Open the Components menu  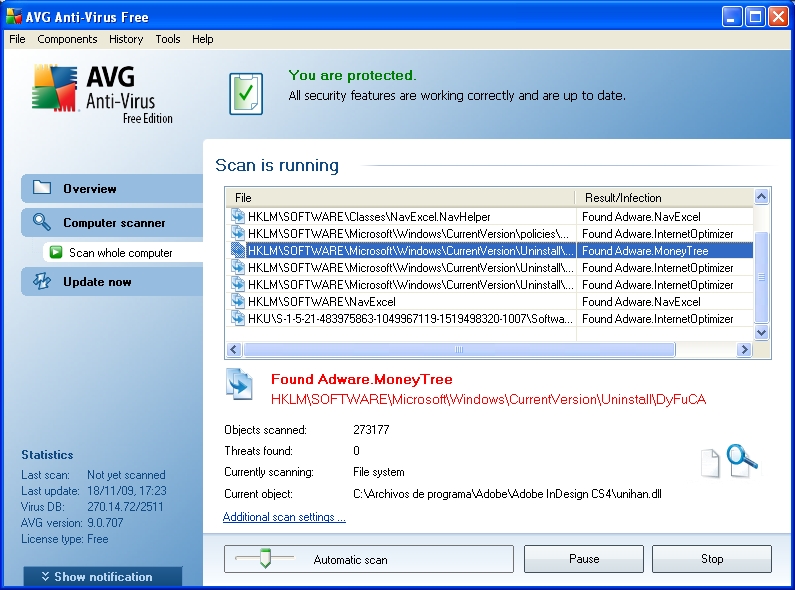tap(67, 39)
